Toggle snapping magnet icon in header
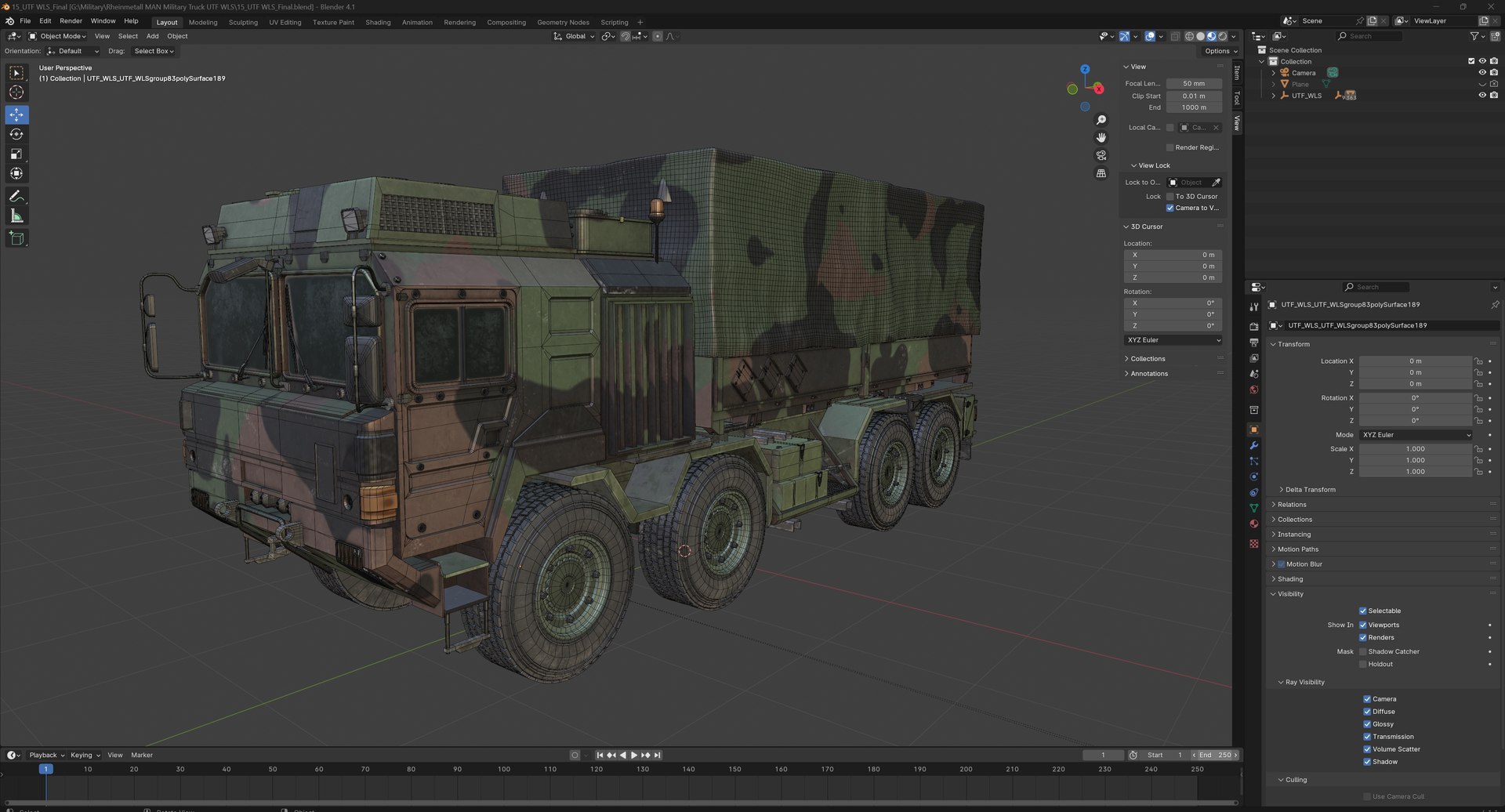Screen dimensions: 1505x812 [626, 36]
